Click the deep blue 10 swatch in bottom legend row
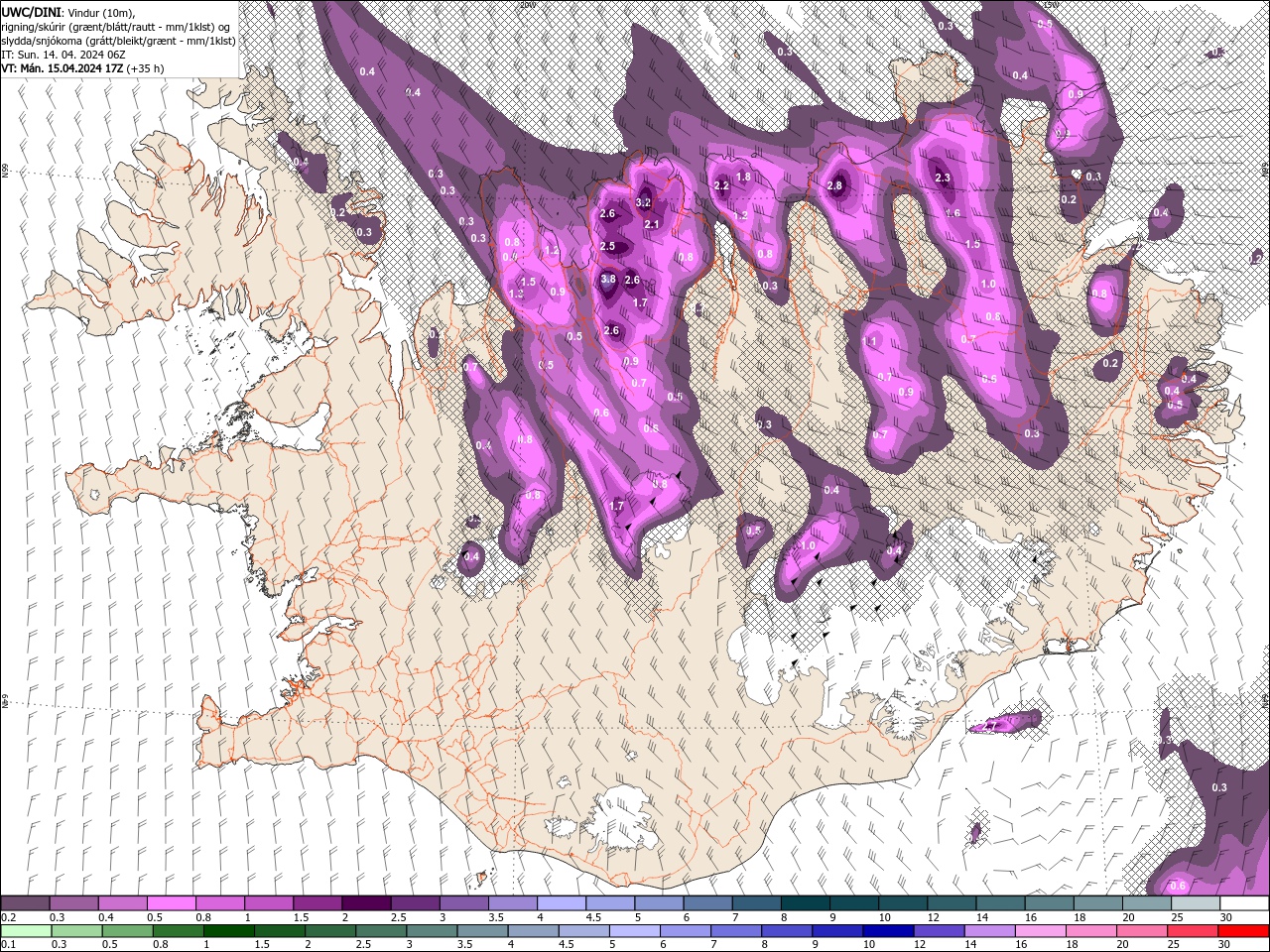Screen dimensions: 1270x952 coord(888,931)
